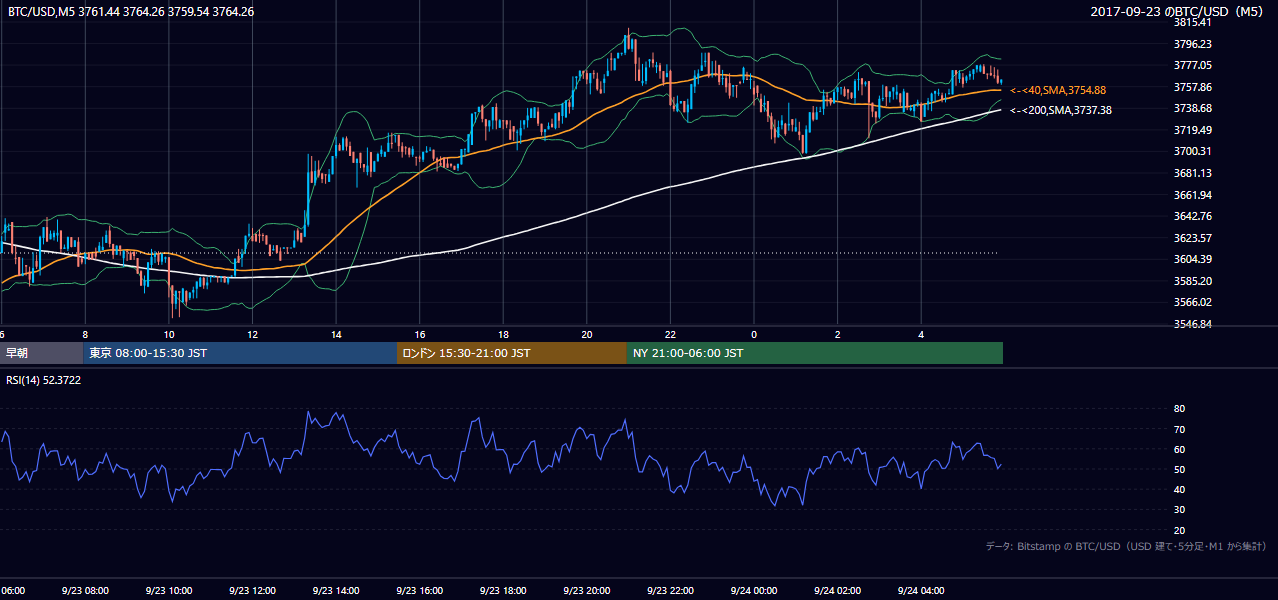The width and height of the screenshot is (1278, 600).
Task: Click the bottom time label 9/23 12:00
Action: tap(252, 591)
